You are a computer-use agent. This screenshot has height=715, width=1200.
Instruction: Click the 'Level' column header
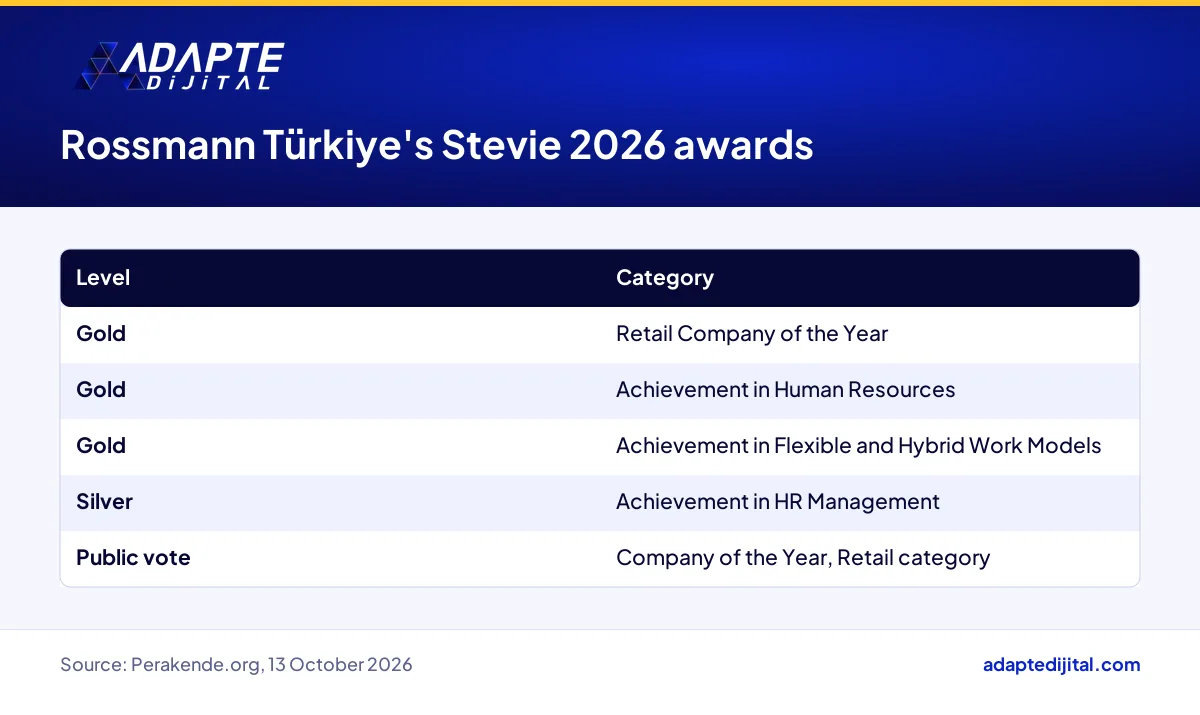pyautogui.click(x=103, y=278)
